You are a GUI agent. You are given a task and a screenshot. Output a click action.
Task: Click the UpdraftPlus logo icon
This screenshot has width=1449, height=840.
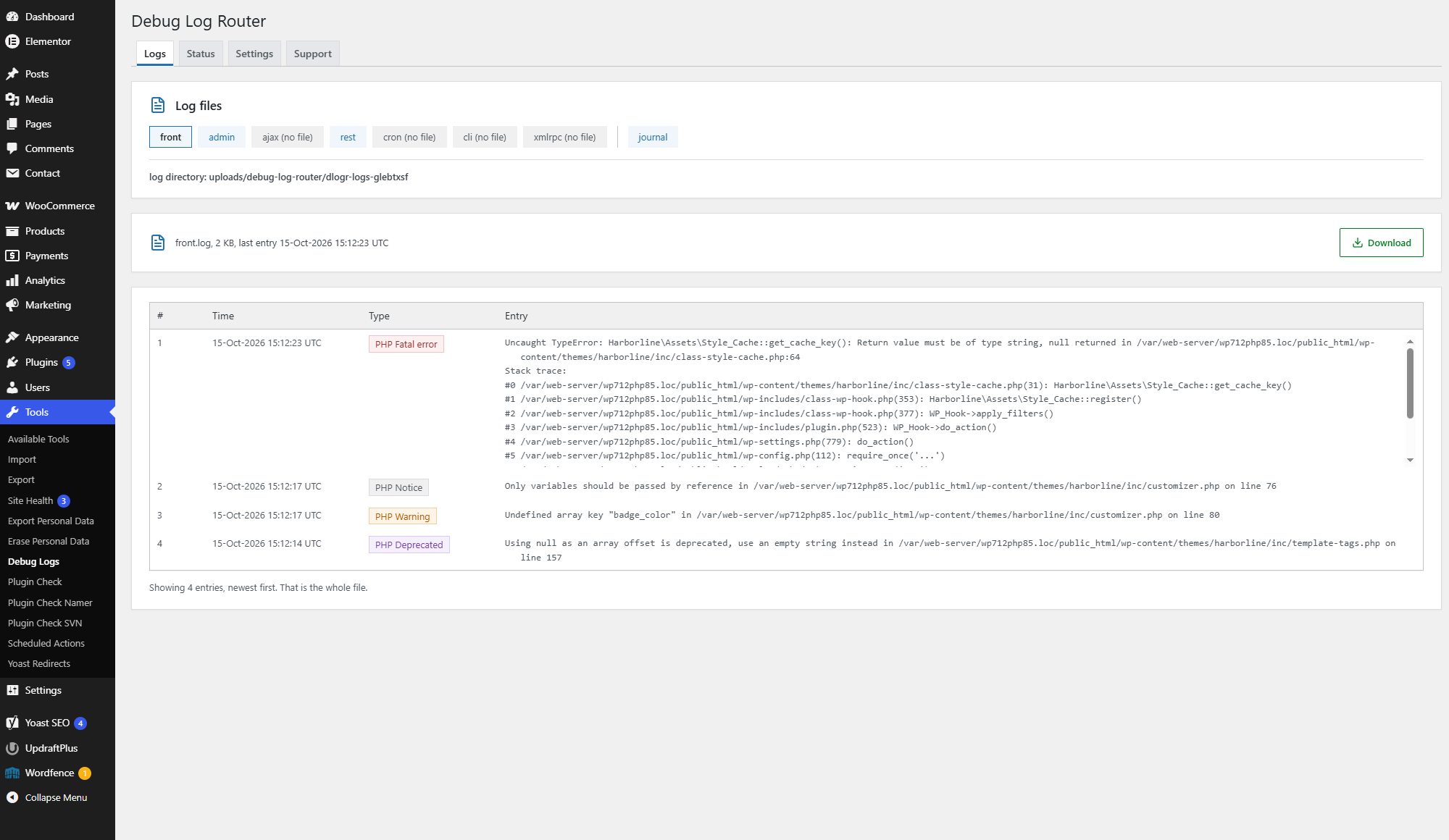click(12, 748)
